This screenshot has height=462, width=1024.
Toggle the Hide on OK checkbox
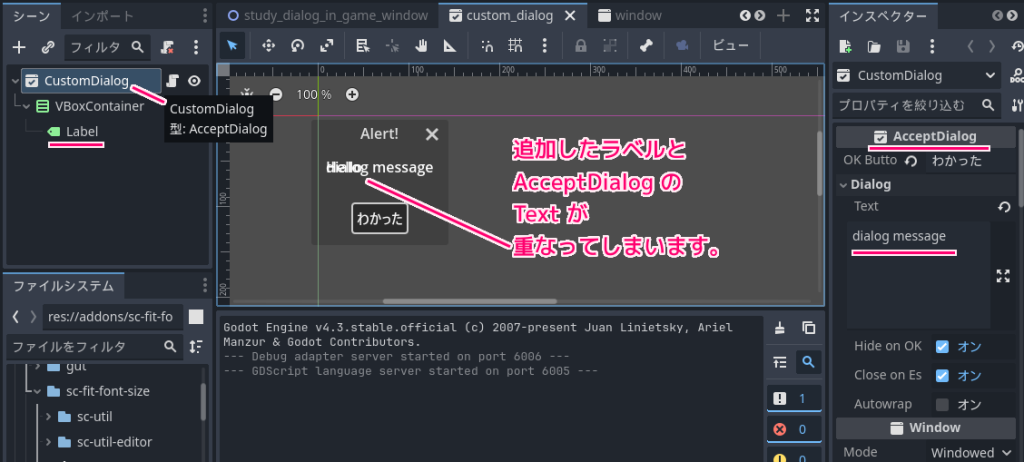tap(942, 346)
